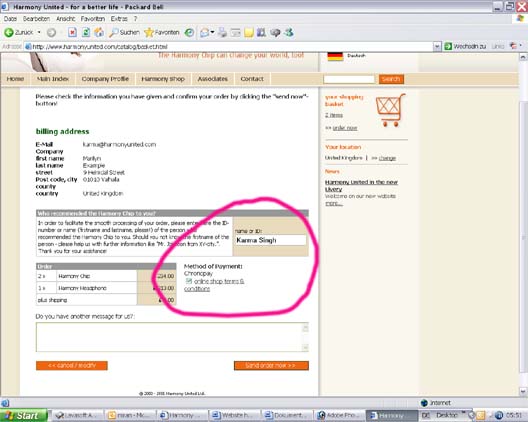Switch to Adobe Pho... taskbar item
Image resolution: width=528 pixels, height=422 pixels.
click(339, 416)
